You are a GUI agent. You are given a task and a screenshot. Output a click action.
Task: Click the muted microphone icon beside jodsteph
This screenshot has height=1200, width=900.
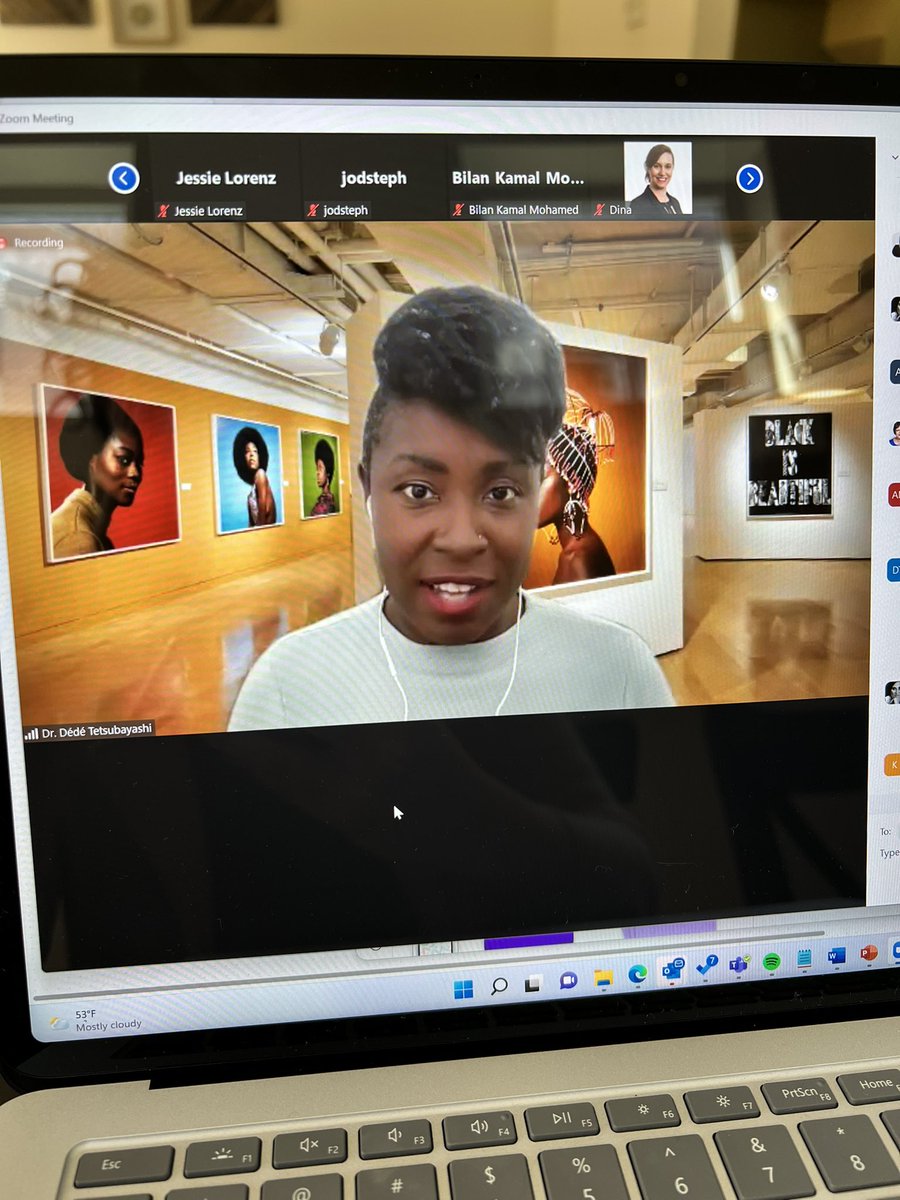point(313,211)
